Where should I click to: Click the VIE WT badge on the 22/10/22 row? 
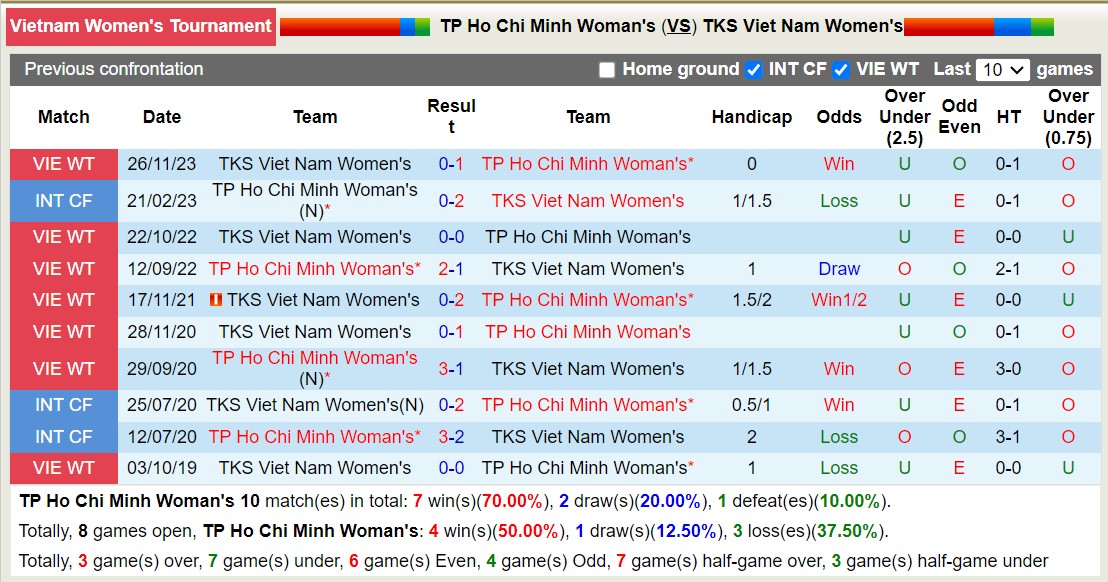coord(62,237)
